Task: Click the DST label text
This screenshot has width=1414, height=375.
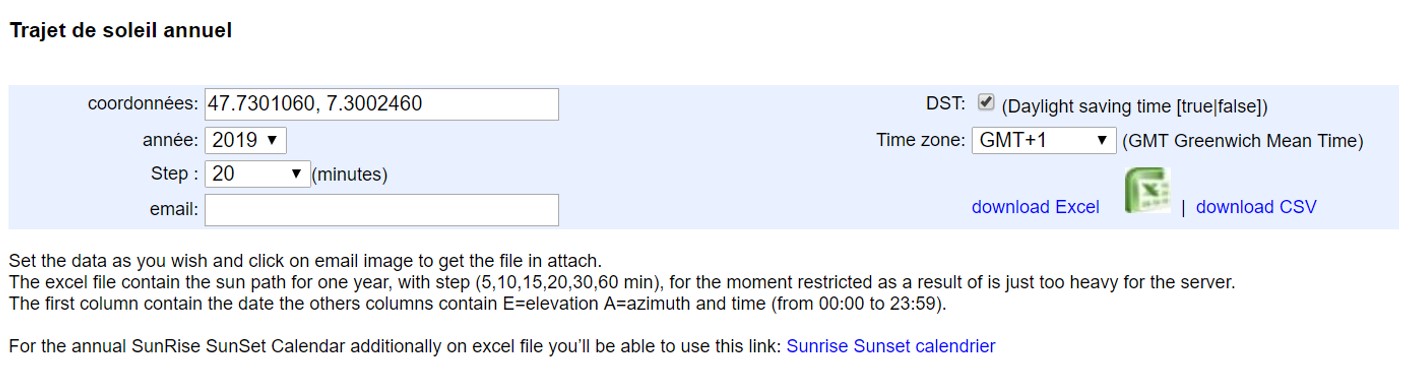Action: pos(945,103)
